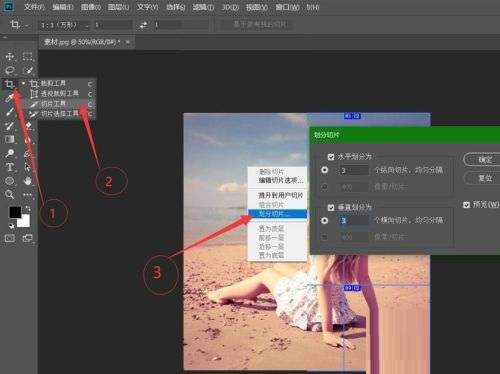The height and width of the screenshot is (374, 500).
Task: Click the crop width ratio field
Action: point(113,25)
